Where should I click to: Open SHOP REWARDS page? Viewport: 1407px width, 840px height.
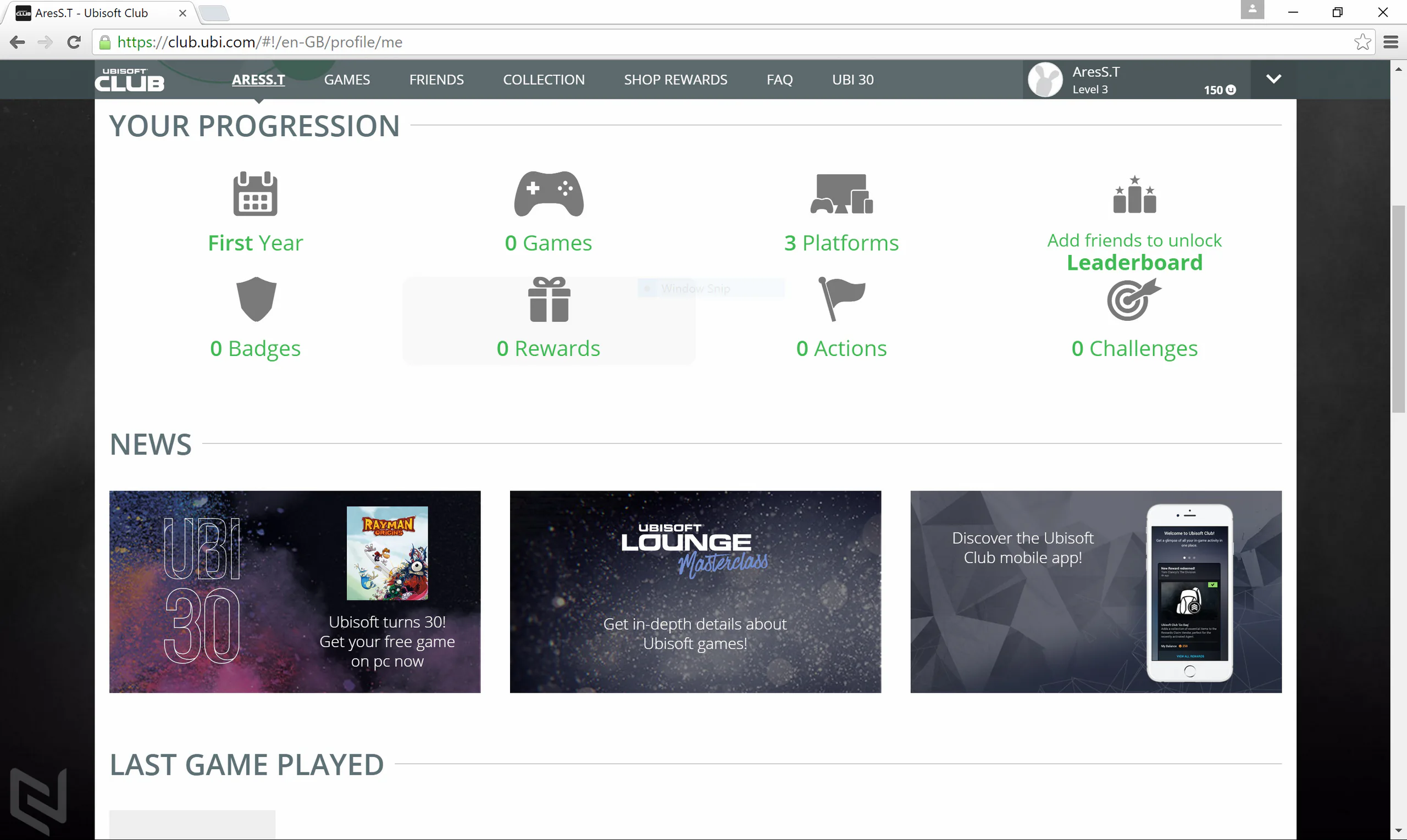[x=675, y=80]
